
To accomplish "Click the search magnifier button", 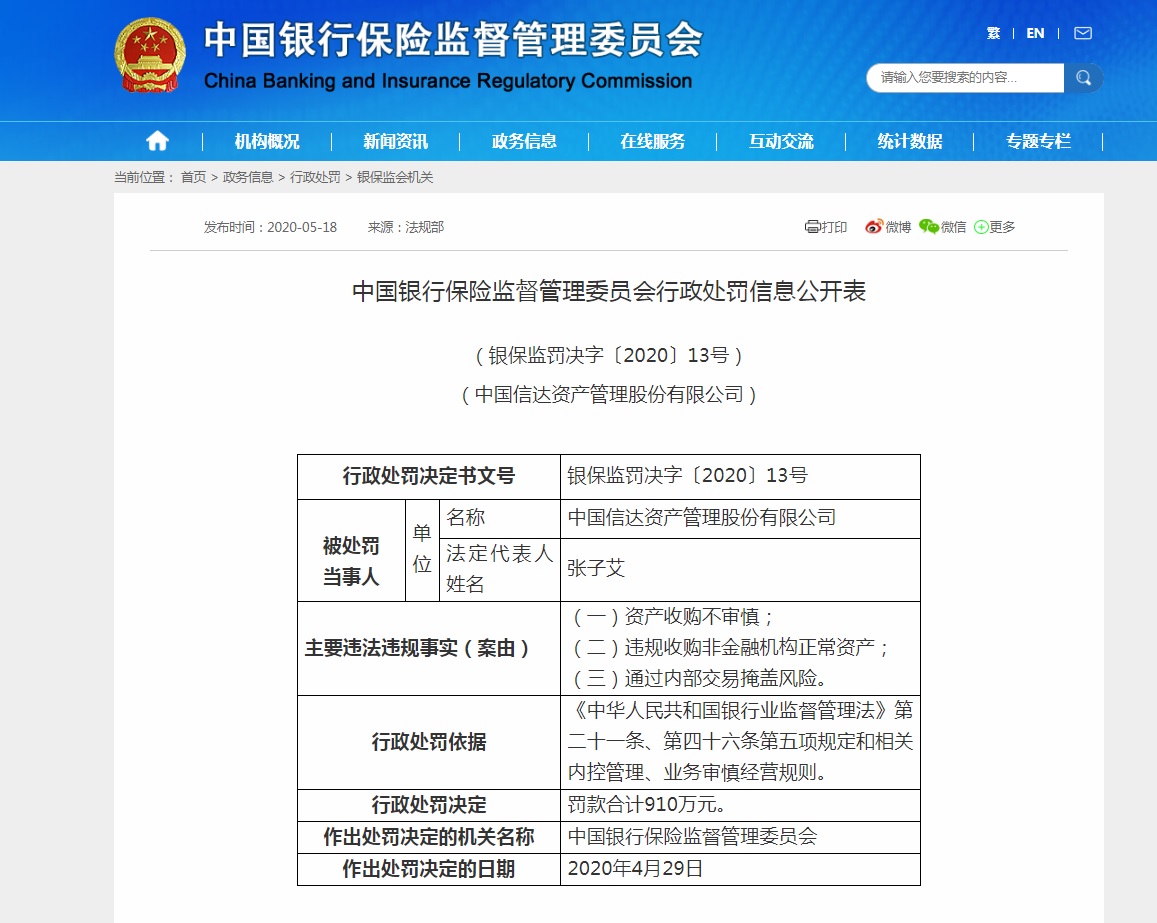I will [x=1083, y=77].
